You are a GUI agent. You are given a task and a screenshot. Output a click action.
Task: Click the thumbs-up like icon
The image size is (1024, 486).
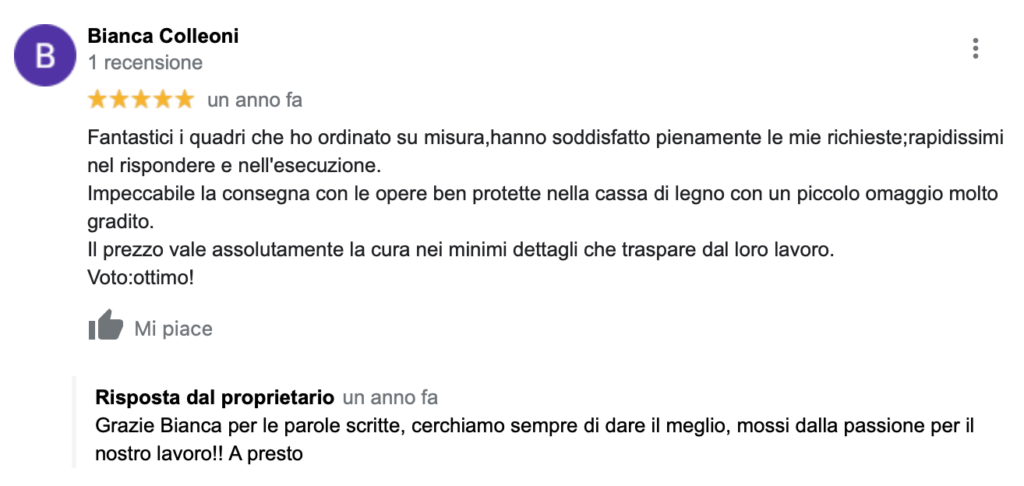[x=106, y=325]
